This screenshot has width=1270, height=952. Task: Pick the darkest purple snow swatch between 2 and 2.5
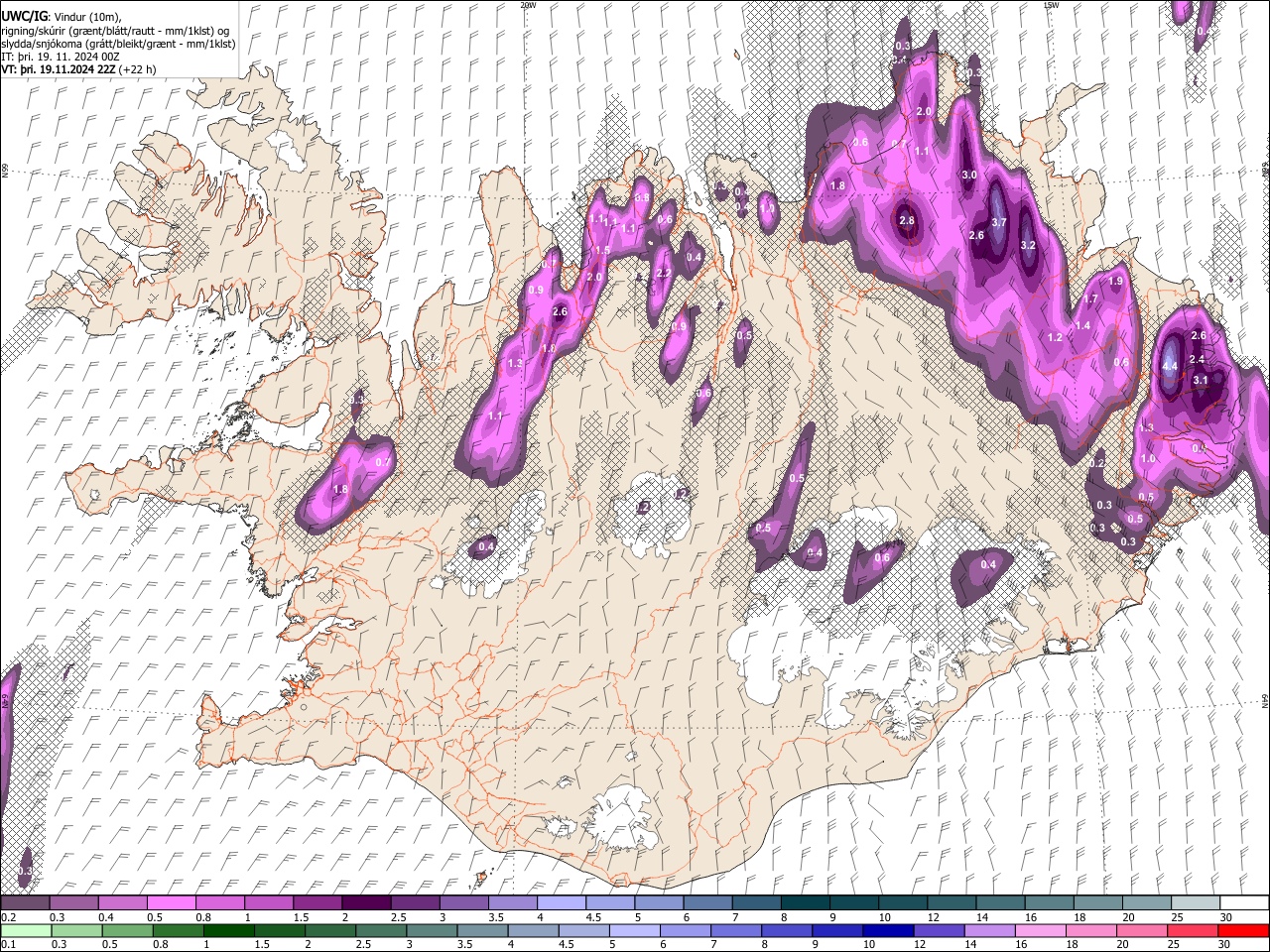365,902
